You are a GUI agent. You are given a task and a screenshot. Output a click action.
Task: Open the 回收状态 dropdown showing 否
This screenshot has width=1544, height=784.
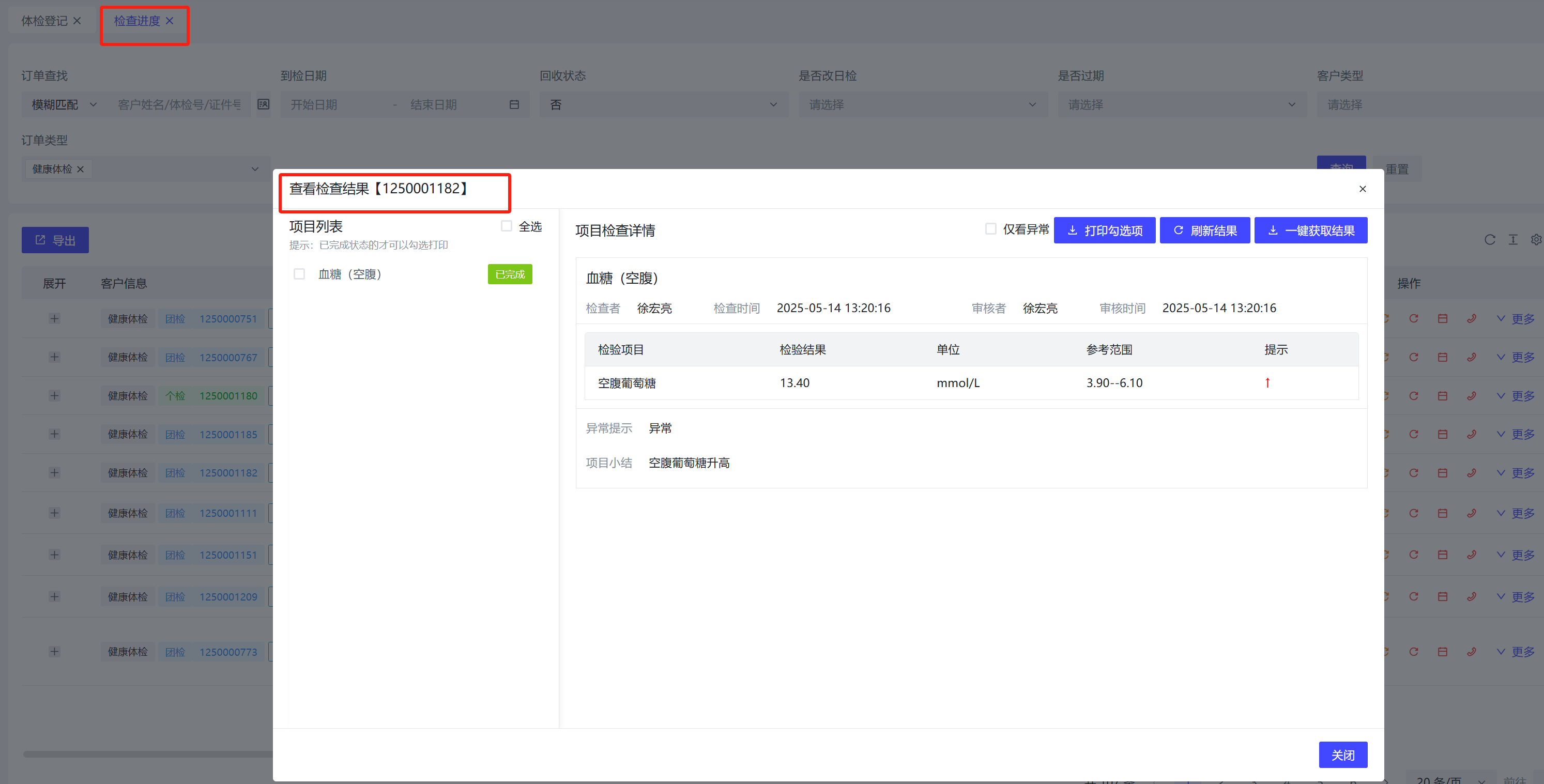click(664, 104)
